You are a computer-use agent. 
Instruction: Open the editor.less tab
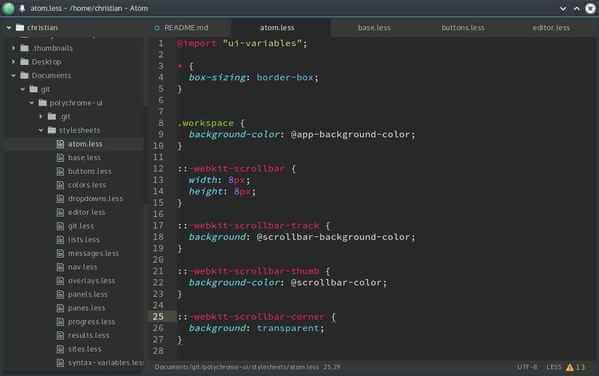tap(551, 28)
